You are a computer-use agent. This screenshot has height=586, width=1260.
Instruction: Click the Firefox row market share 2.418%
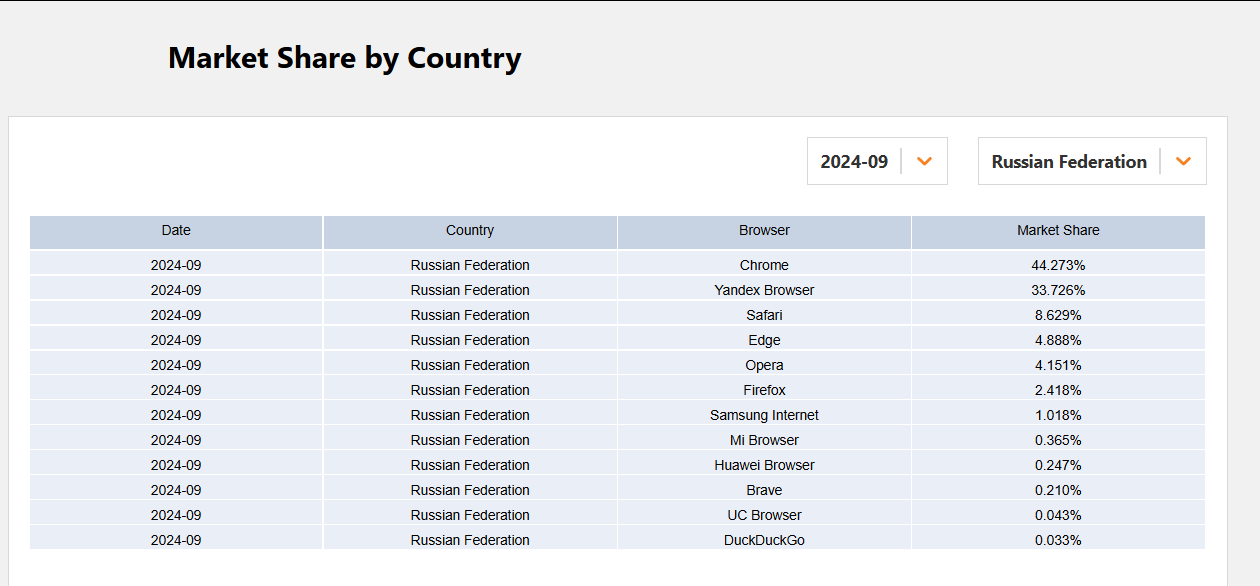pos(1058,390)
